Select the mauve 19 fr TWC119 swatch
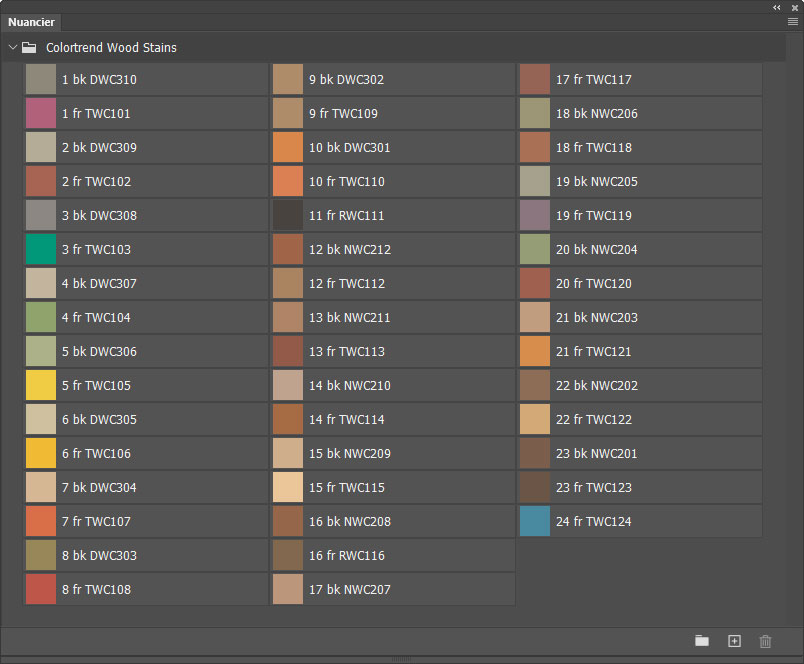Screen dimensions: 804x664 click(x=535, y=215)
